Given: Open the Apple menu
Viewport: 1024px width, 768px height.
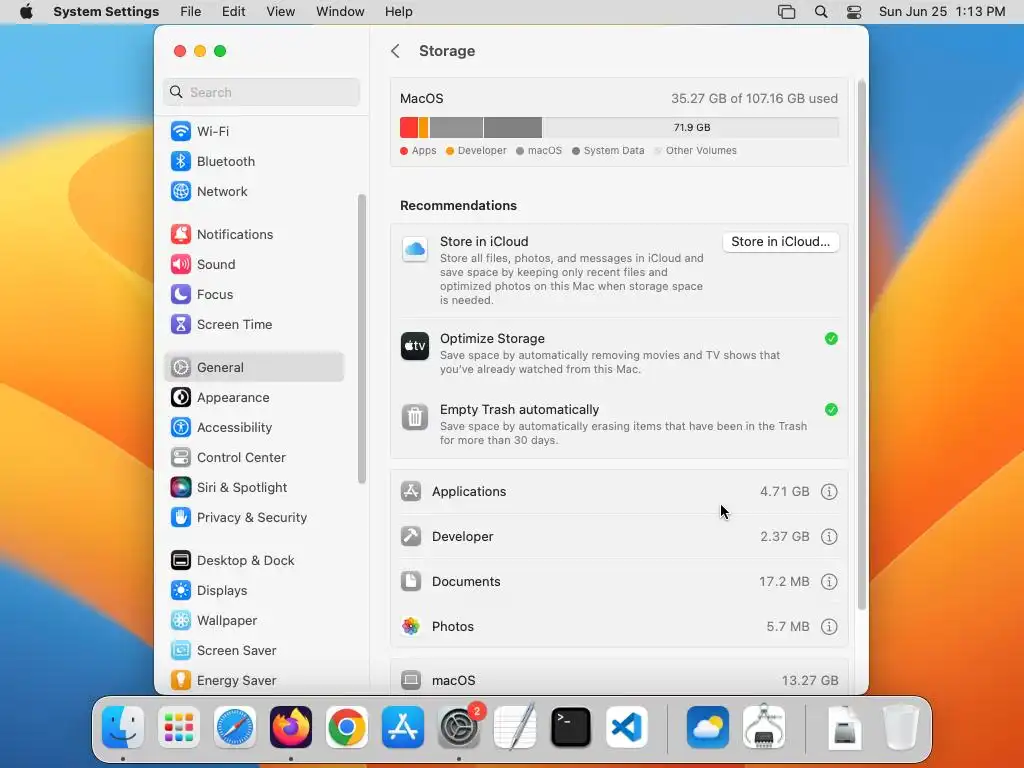Looking at the screenshot, I should click(x=26, y=12).
